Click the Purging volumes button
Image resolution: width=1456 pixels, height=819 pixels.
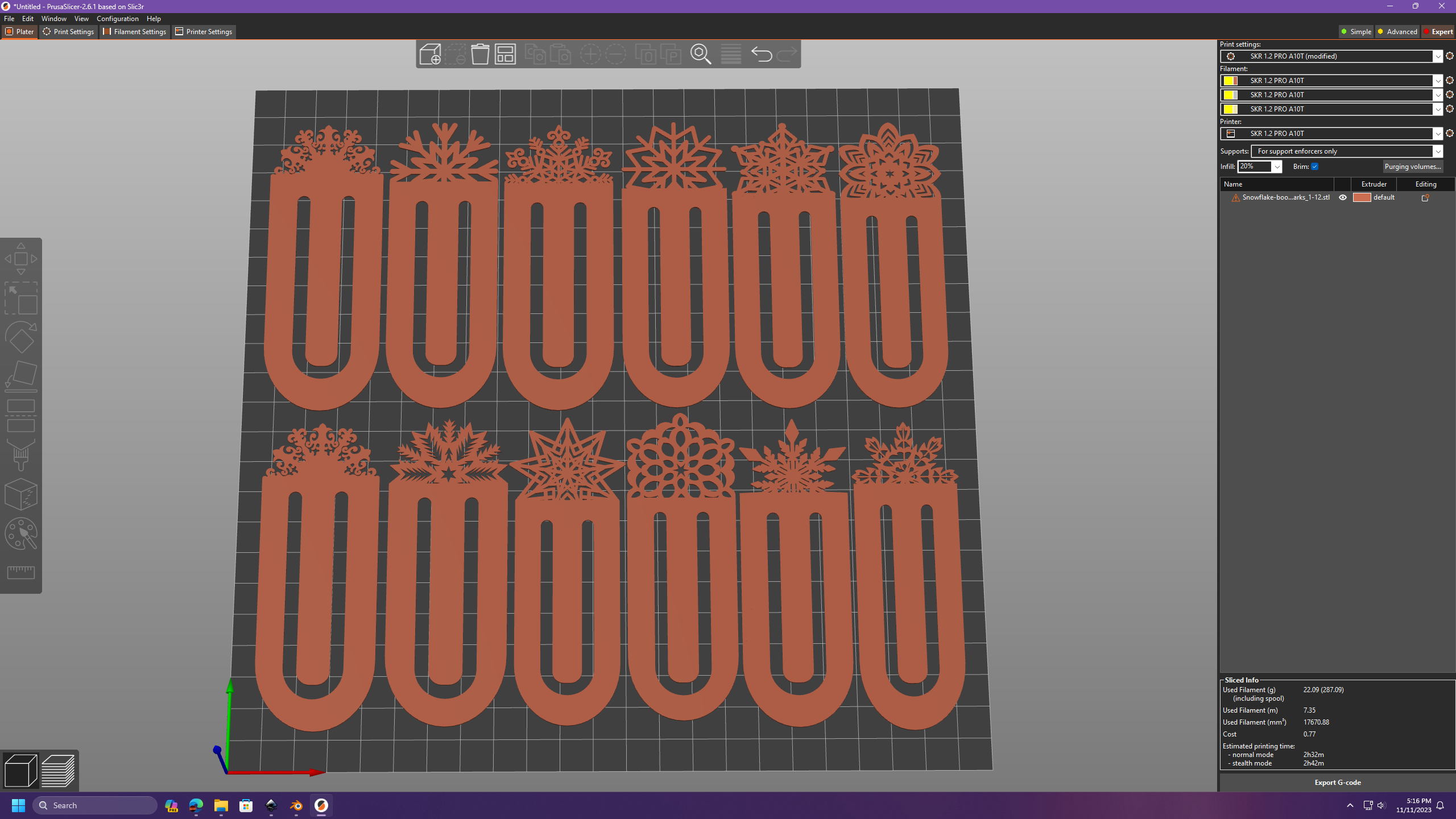(x=1412, y=167)
